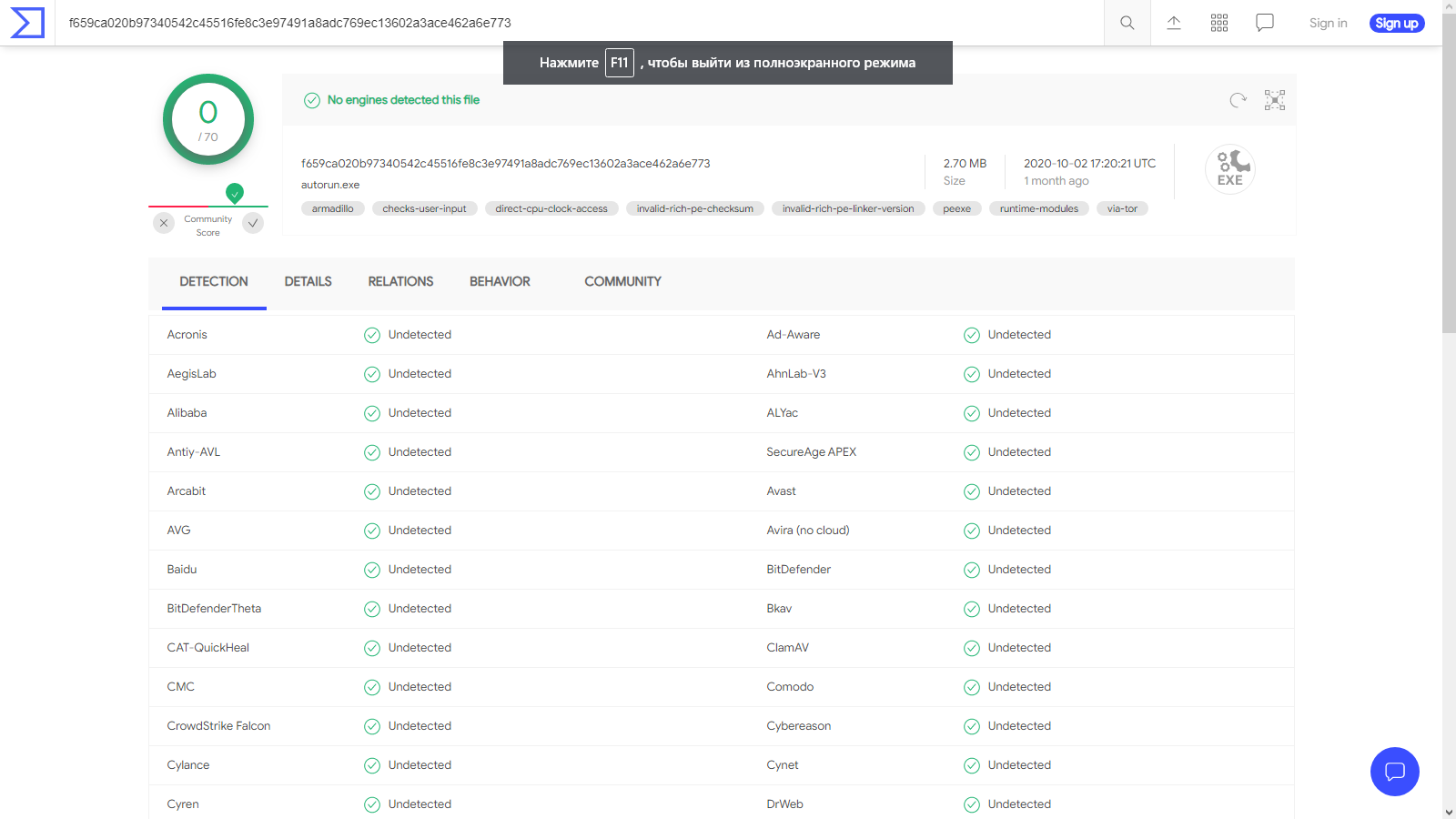Click the reanalyze refresh icon
1456x819 pixels.
click(1238, 100)
